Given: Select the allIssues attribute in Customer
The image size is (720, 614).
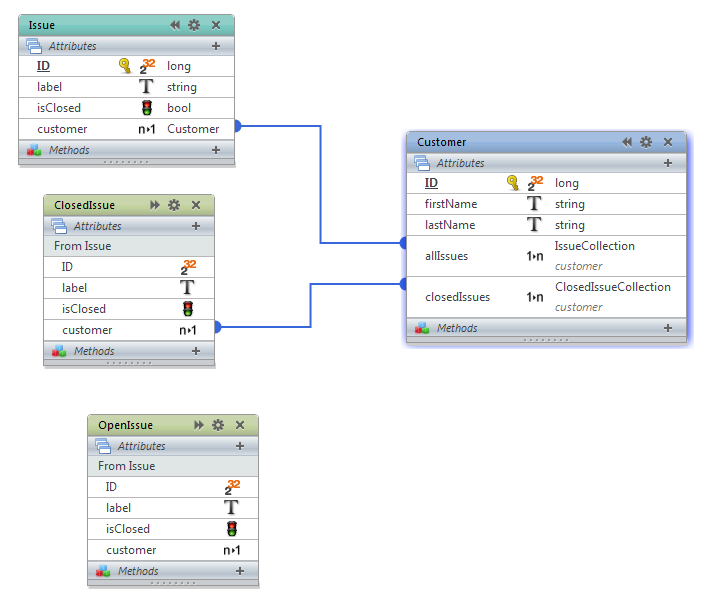Looking at the screenshot, I should 446,256.
